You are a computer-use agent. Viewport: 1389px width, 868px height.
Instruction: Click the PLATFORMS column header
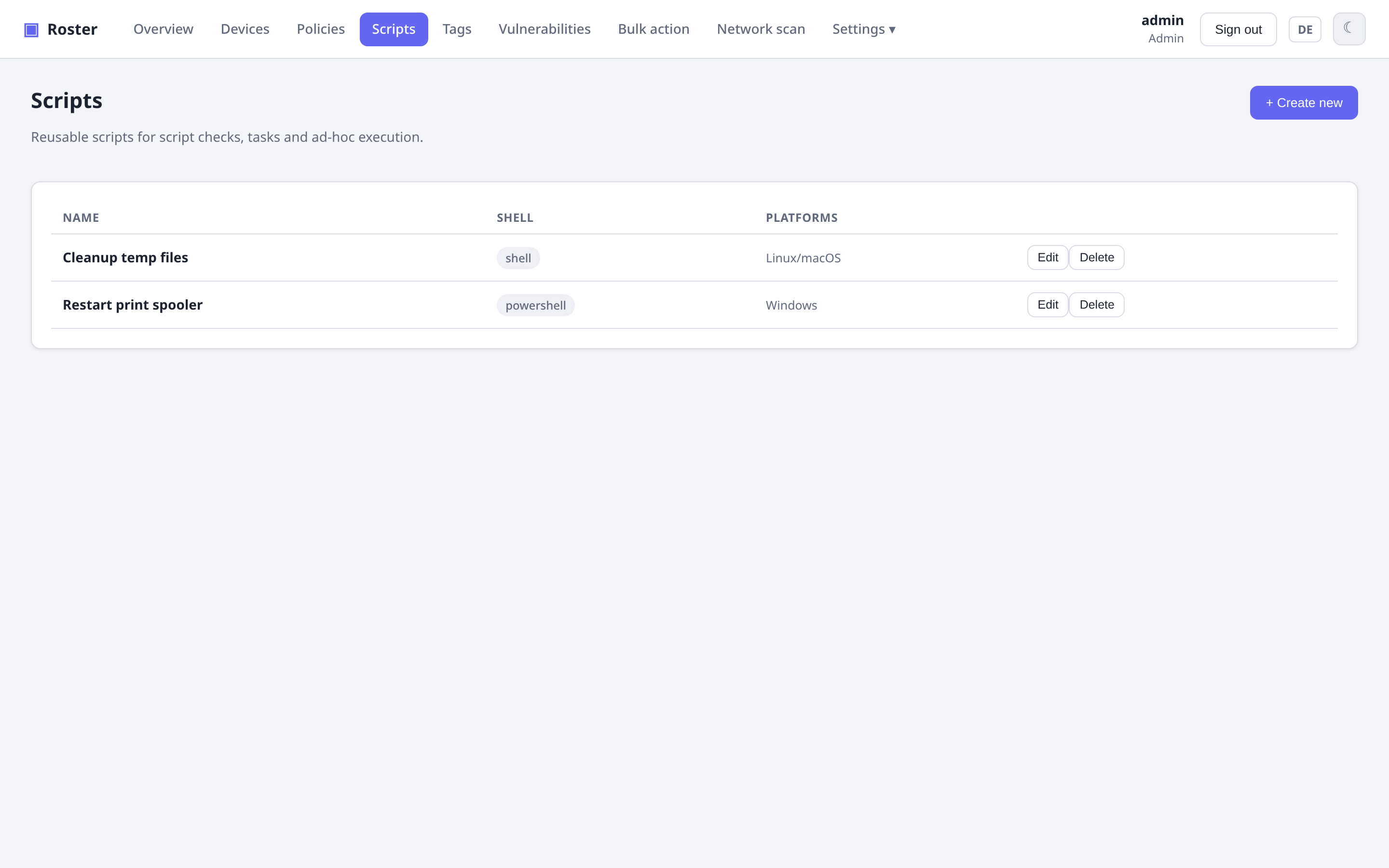click(x=801, y=218)
